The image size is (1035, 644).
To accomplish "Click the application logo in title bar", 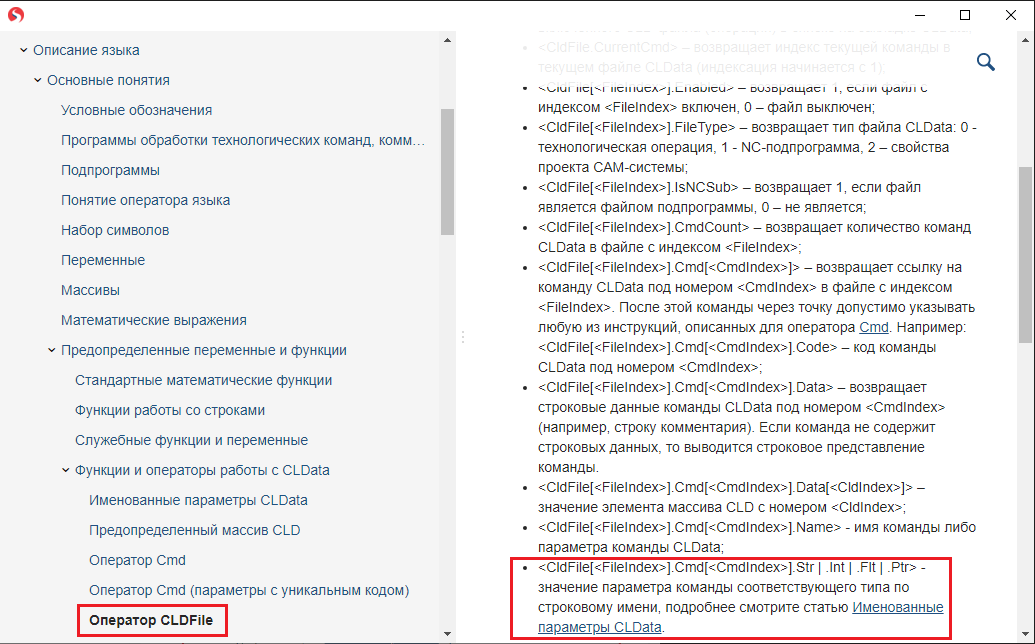I will point(15,15).
